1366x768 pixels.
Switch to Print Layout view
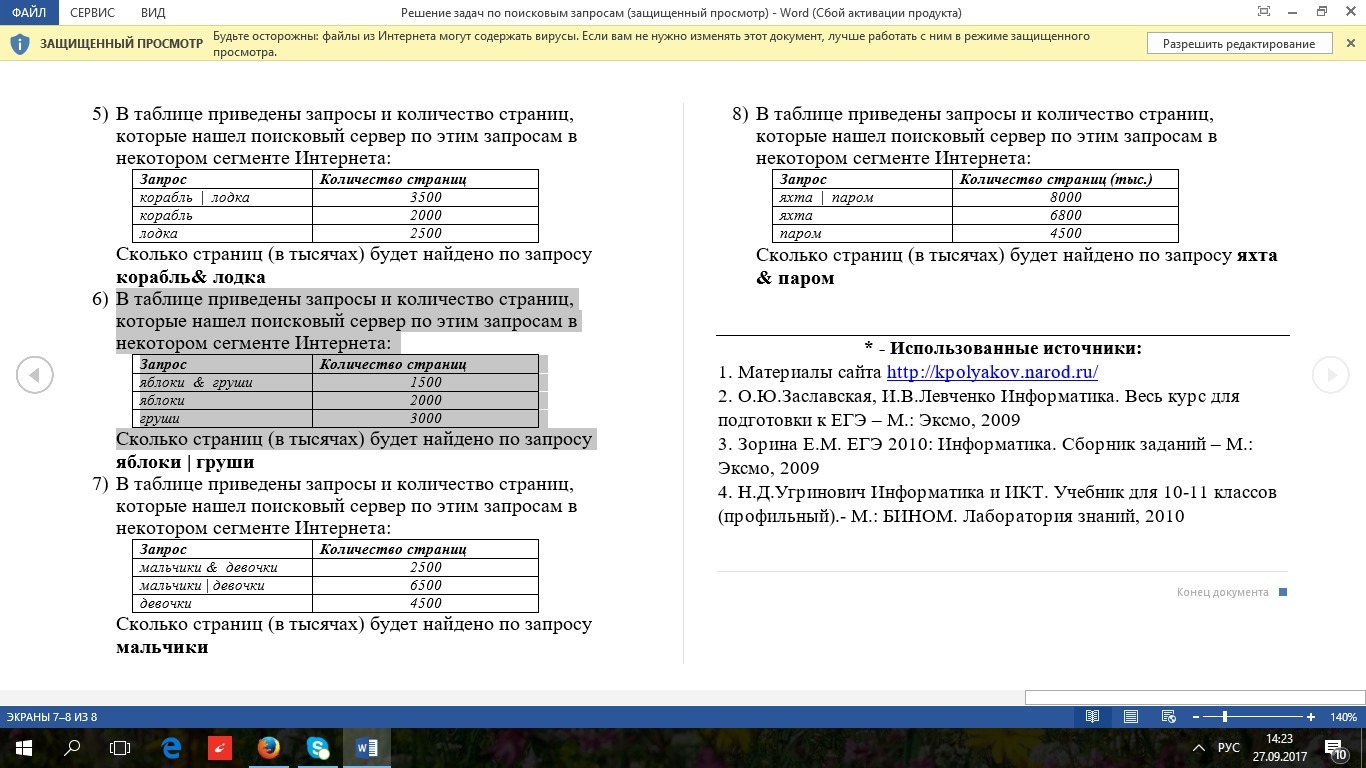pyautogui.click(x=1131, y=716)
